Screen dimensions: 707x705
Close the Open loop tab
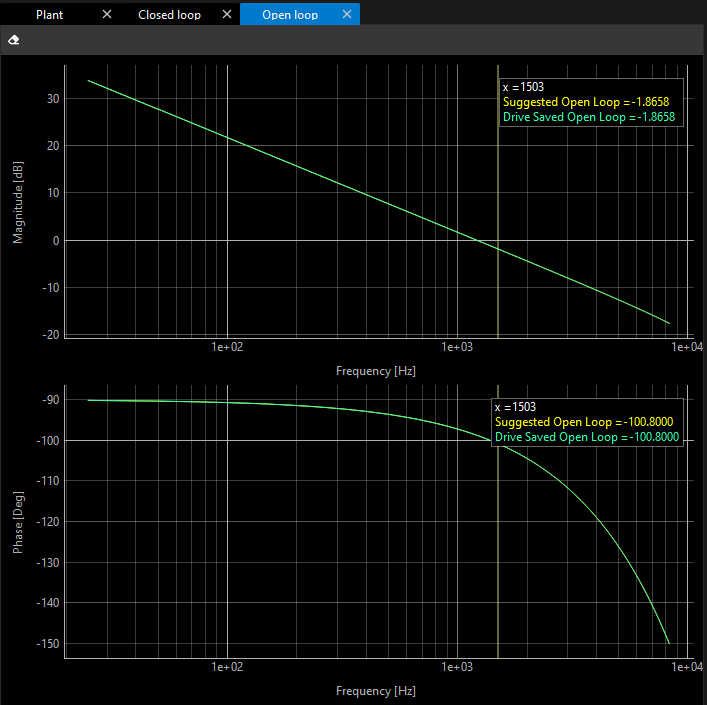click(347, 15)
